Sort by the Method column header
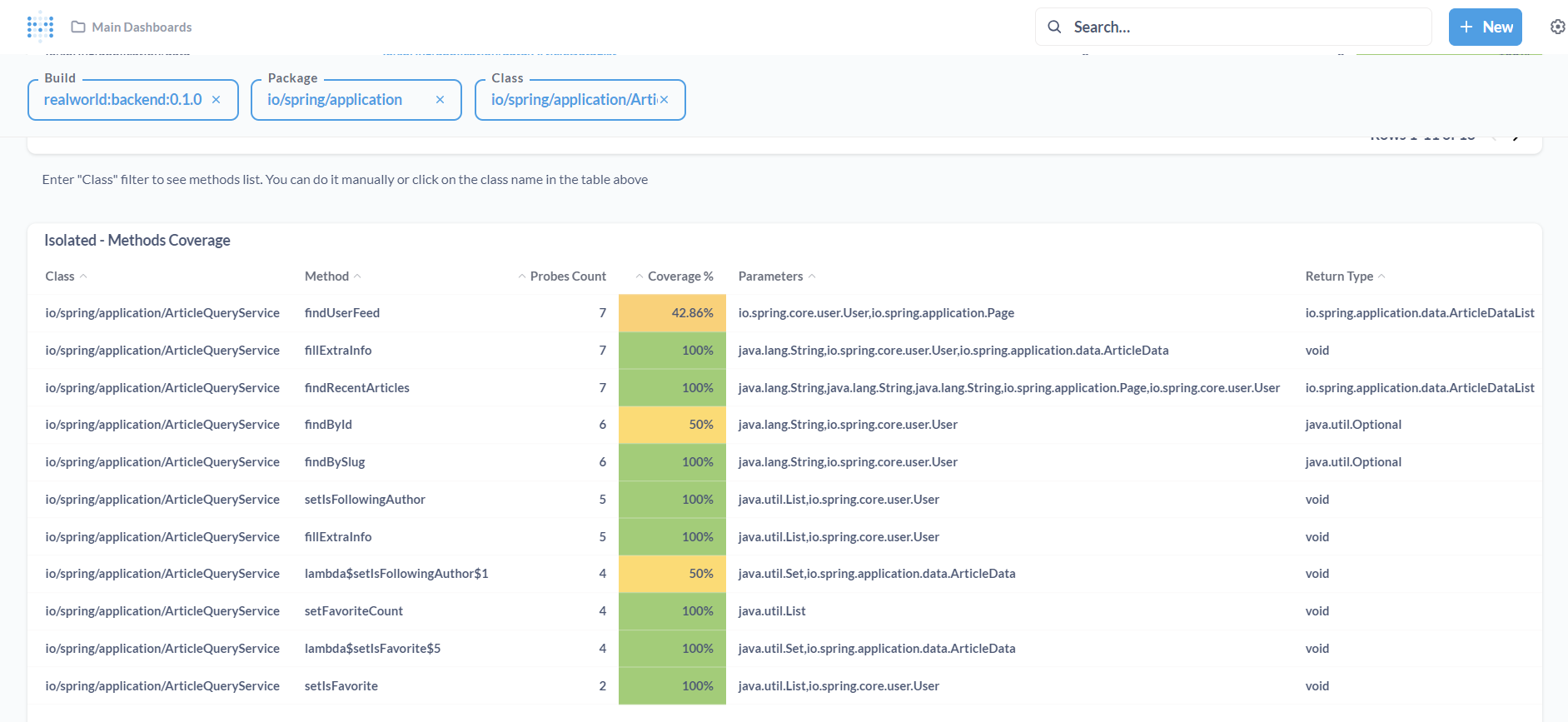Image resolution: width=1568 pixels, height=722 pixels. (x=332, y=276)
